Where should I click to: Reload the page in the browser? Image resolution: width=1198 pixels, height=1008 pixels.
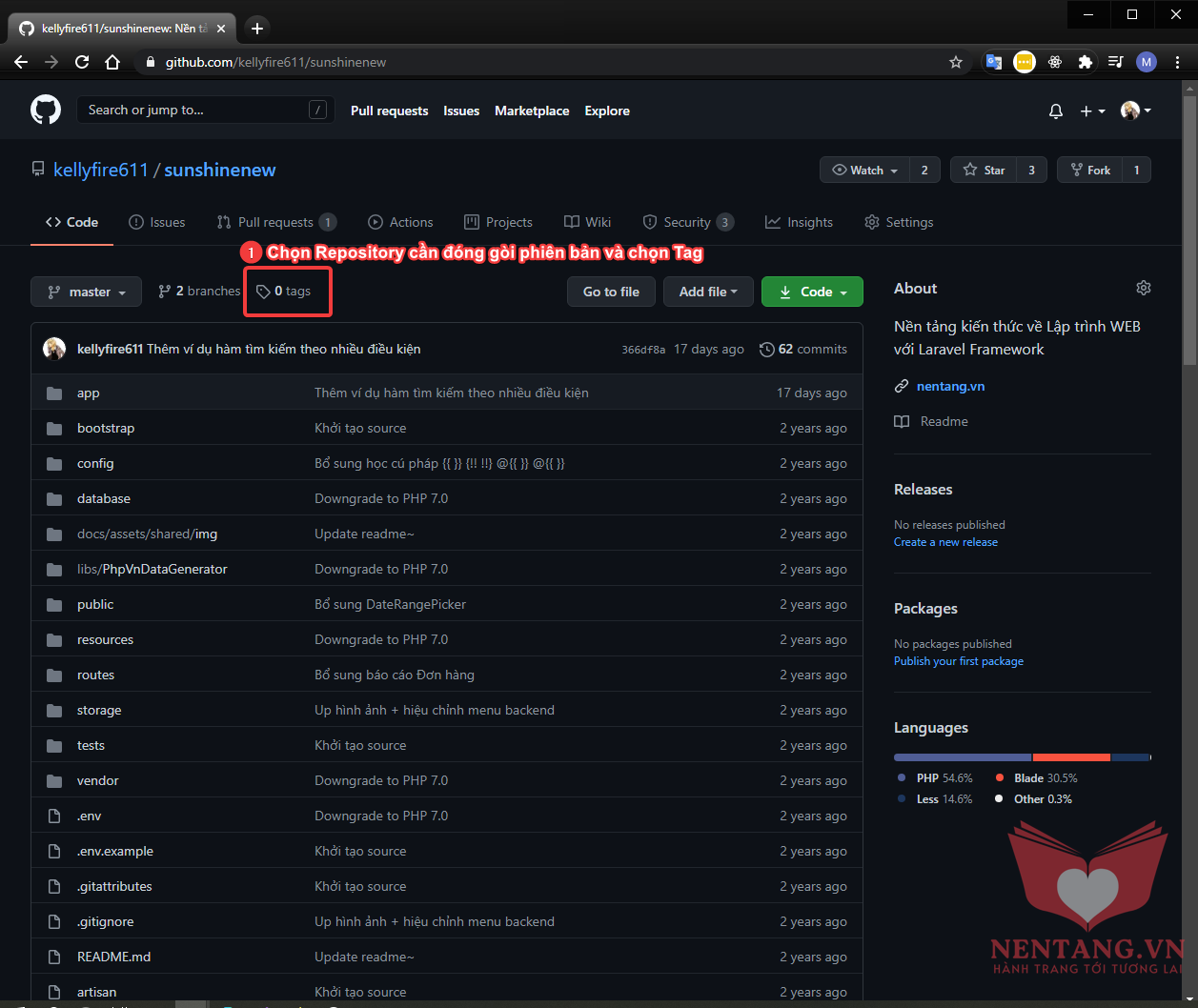[x=82, y=62]
